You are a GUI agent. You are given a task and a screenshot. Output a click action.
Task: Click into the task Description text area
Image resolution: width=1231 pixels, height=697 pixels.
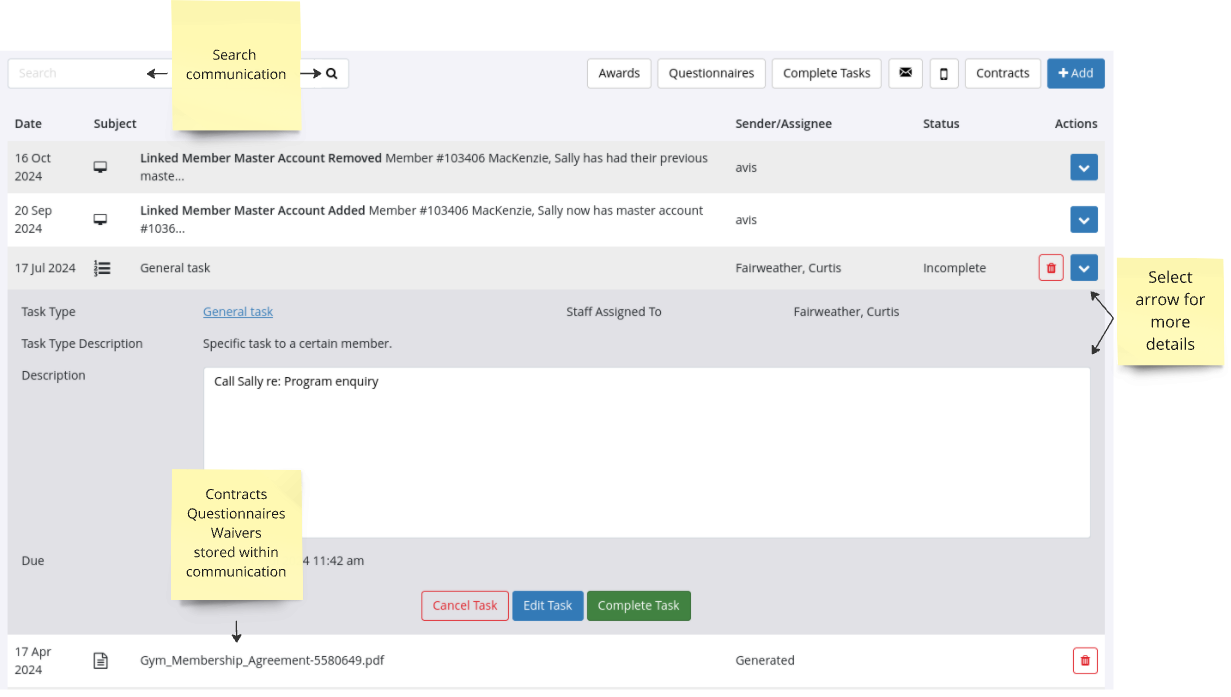click(646, 452)
